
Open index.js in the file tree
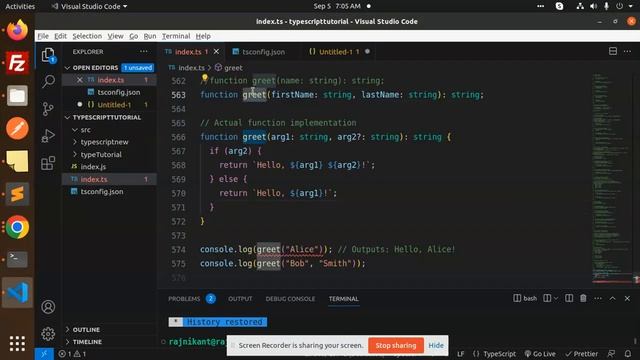[109, 167]
